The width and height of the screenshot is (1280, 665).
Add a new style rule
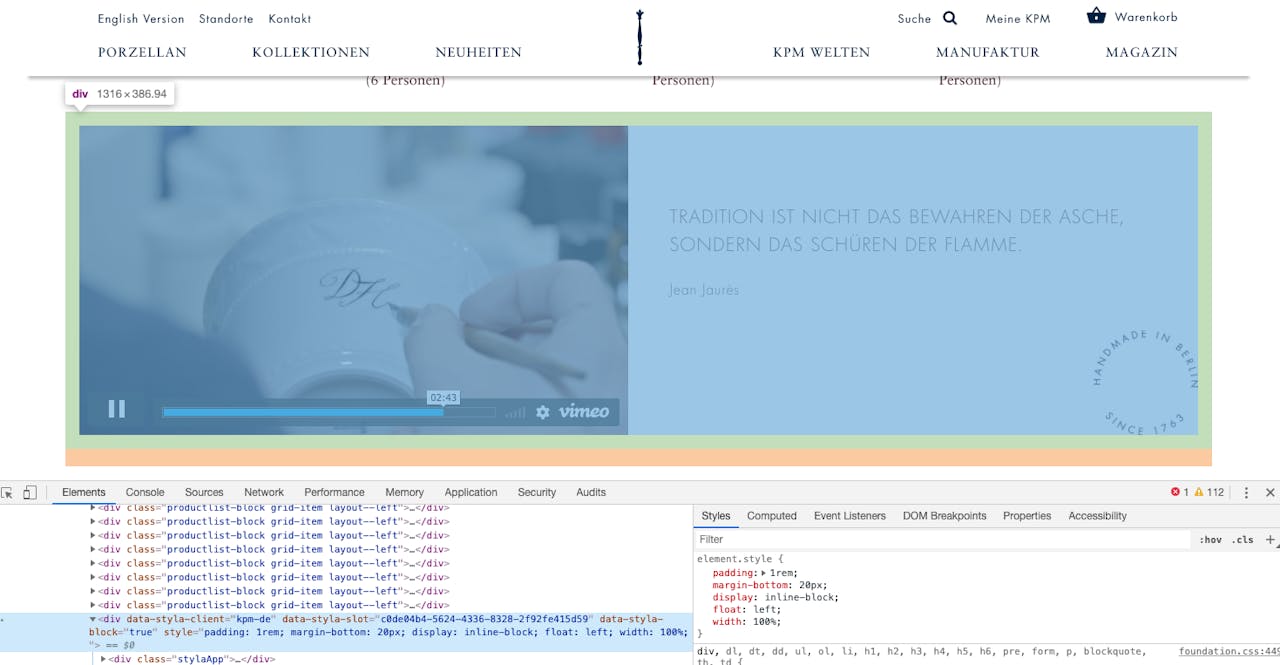coord(1271,540)
